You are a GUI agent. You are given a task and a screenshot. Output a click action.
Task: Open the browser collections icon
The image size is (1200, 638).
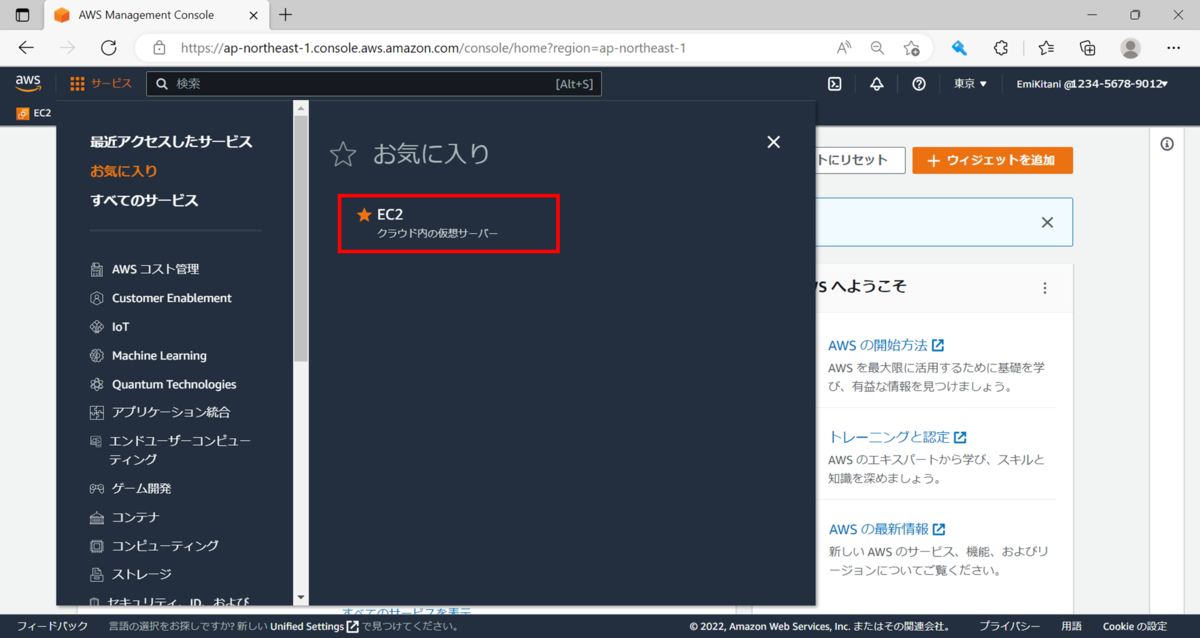(1088, 48)
